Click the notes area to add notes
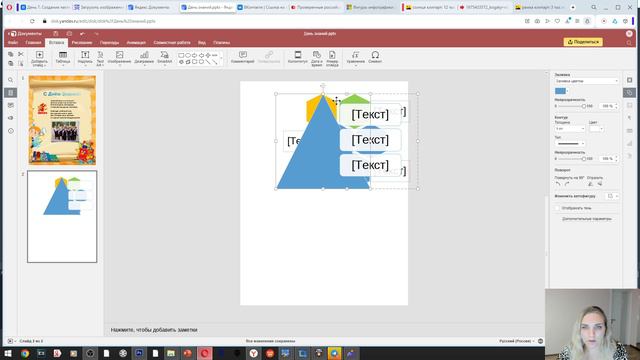Image resolution: width=640 pixels, height=360 pixels. pos(154,330)
